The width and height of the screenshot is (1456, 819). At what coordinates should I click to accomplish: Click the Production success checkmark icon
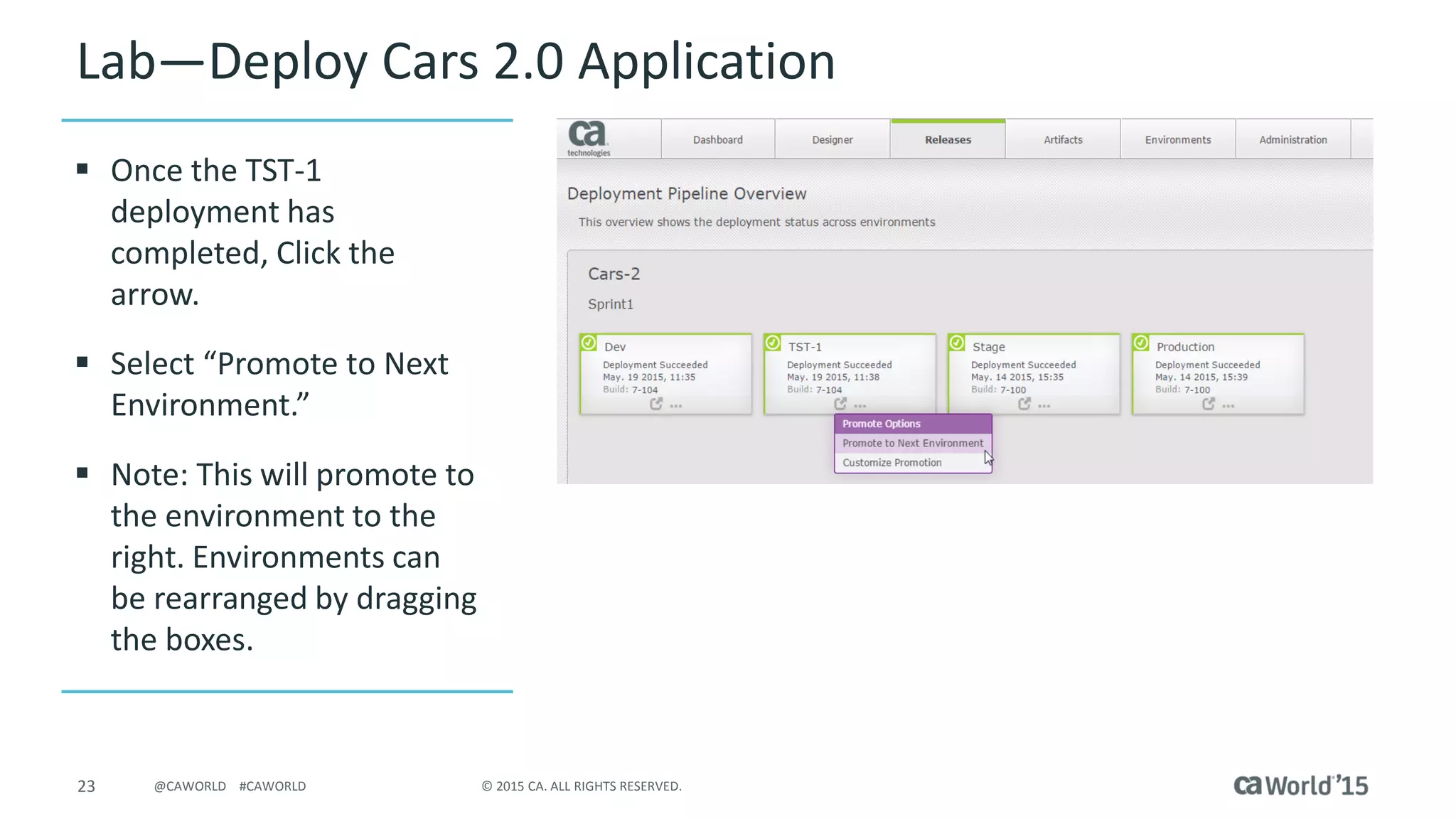point(1141,343)
